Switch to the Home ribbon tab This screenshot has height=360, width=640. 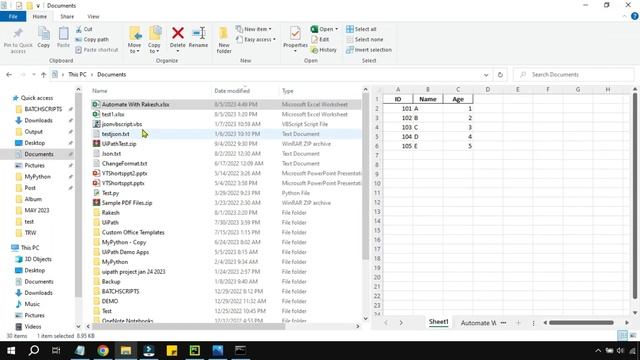pos(40,16)
